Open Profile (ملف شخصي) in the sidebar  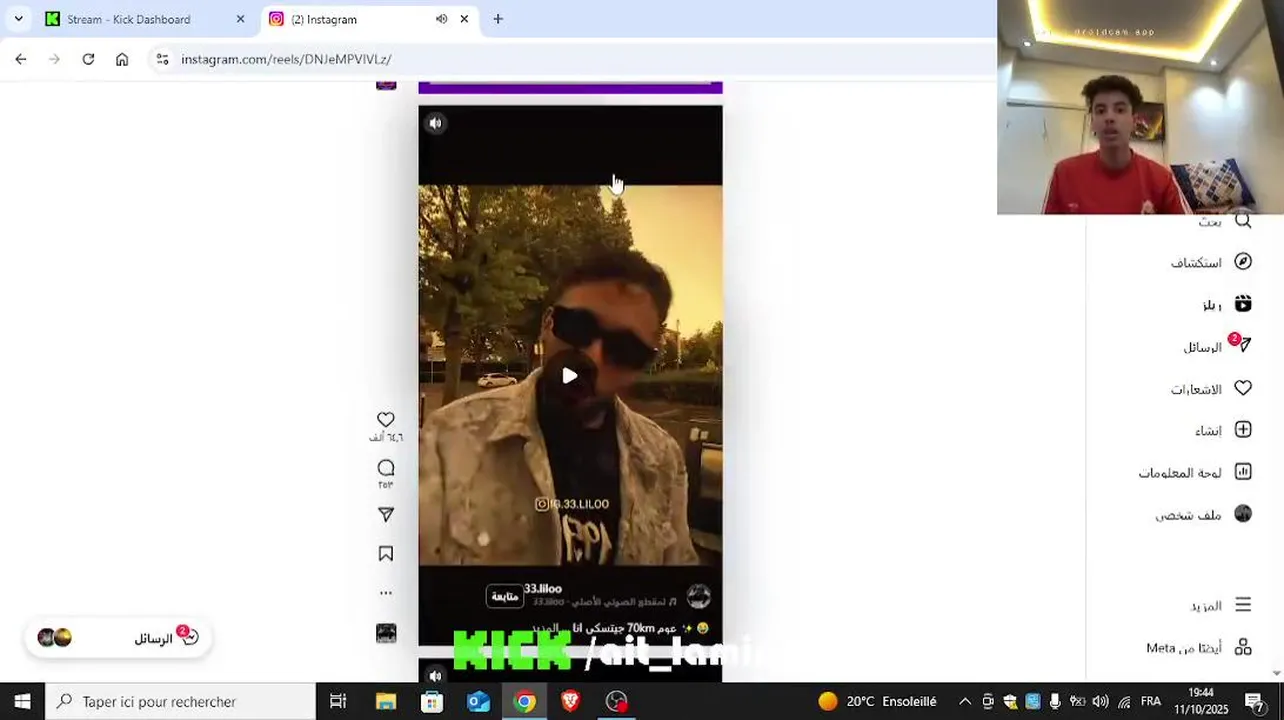coord(1204,514)
